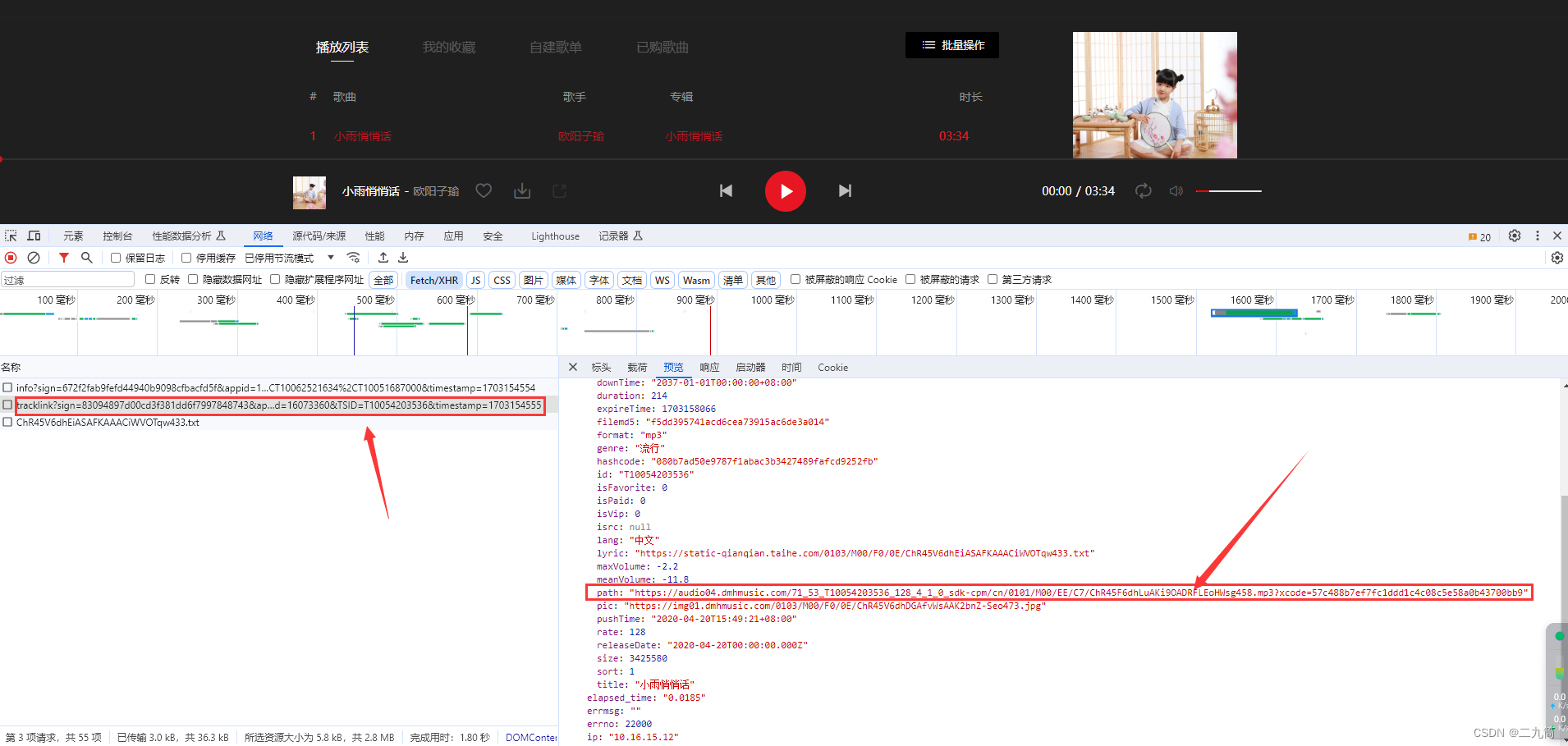This screenshot has height=746, width=1568.
Task: Select the info?sign= request row
Action: (279, 387)
